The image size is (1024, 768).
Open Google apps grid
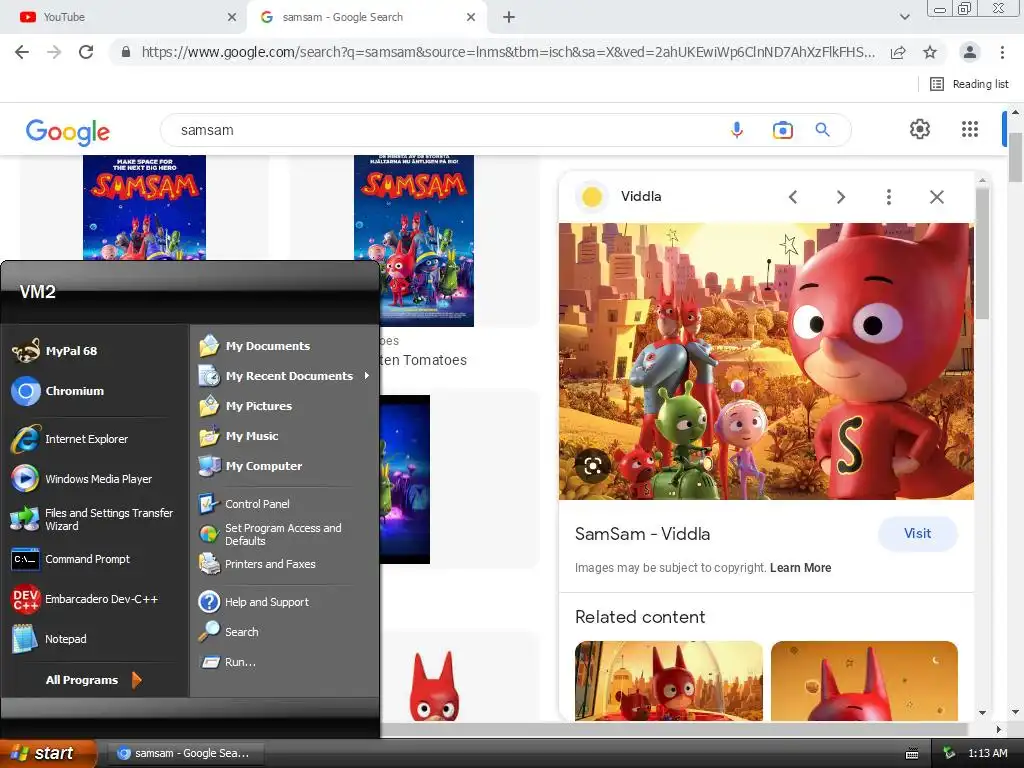(x=970, y=129)
